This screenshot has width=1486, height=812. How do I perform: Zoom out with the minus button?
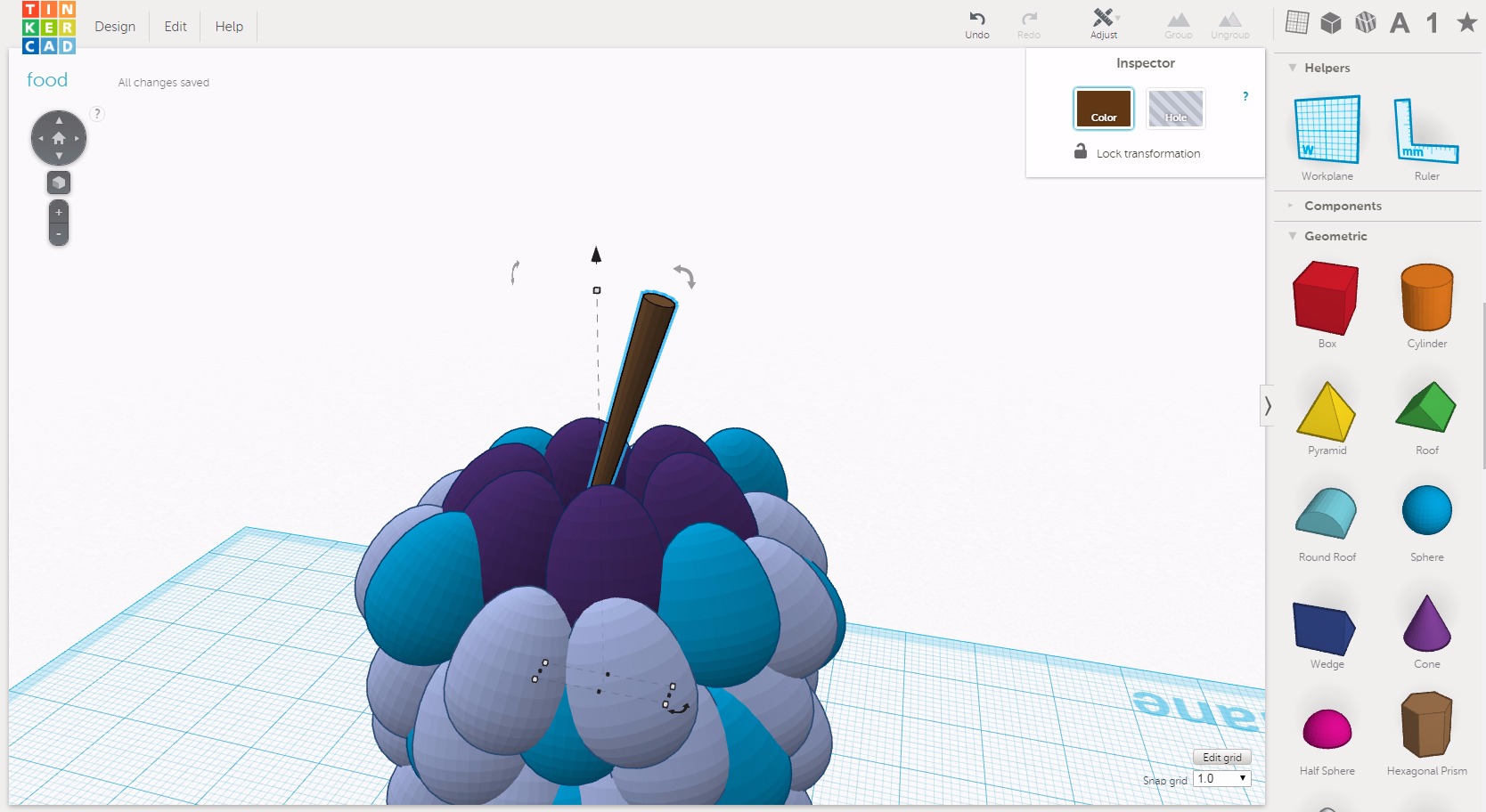[x=59, y=234]
